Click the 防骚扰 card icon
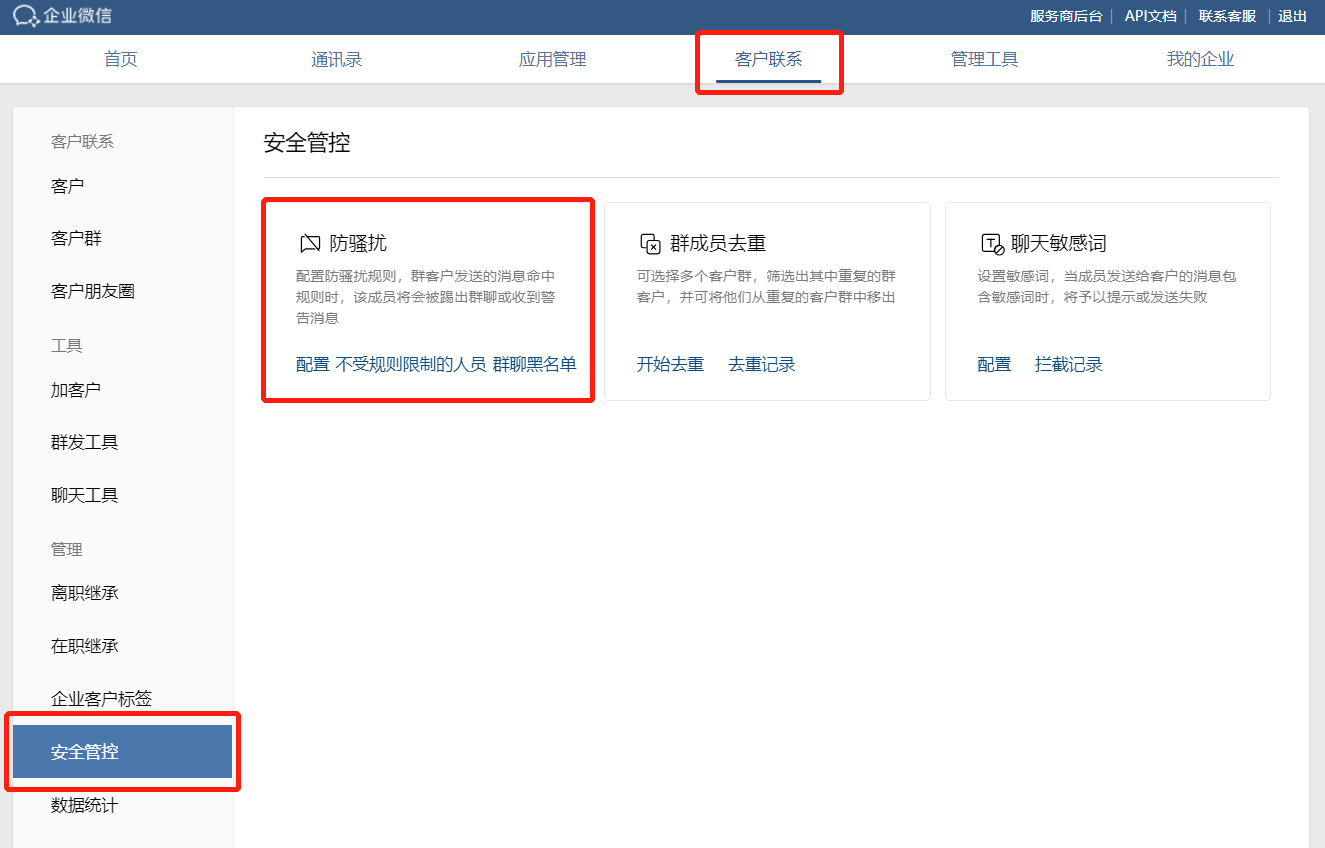This screenshot has height=848, width=1325. tap(310, 244)
